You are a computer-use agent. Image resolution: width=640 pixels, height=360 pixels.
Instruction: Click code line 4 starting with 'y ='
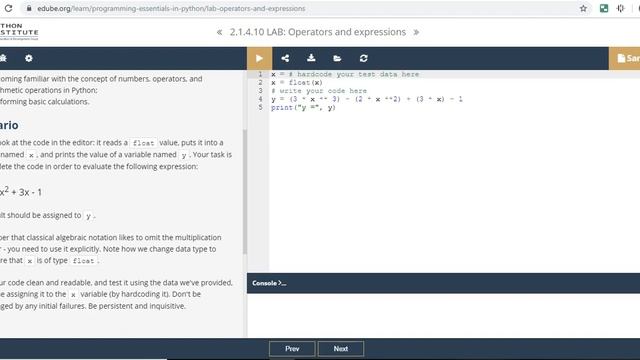tap(367, 99)
